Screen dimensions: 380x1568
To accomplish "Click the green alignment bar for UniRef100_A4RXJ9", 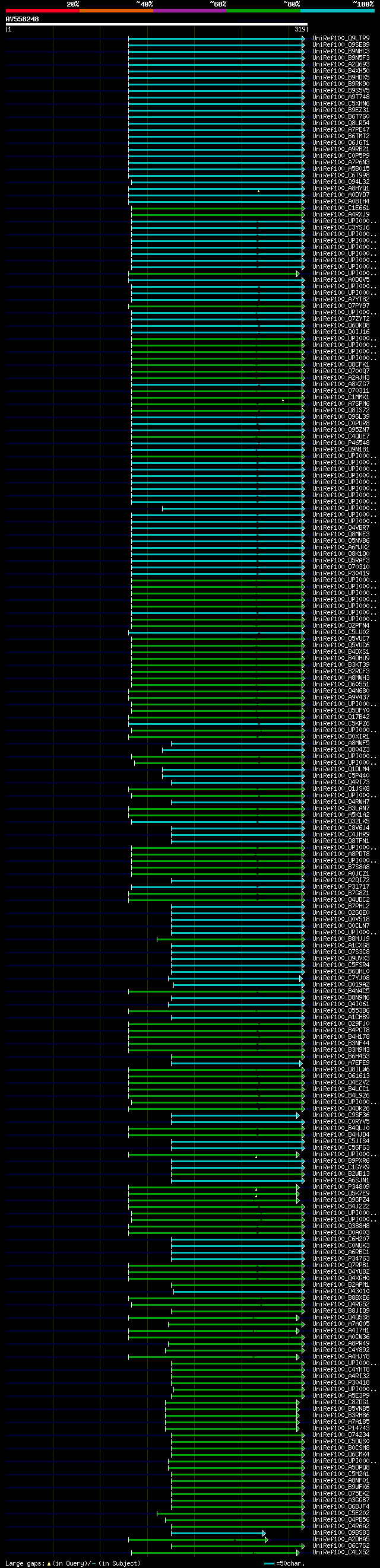I will 218,214.
